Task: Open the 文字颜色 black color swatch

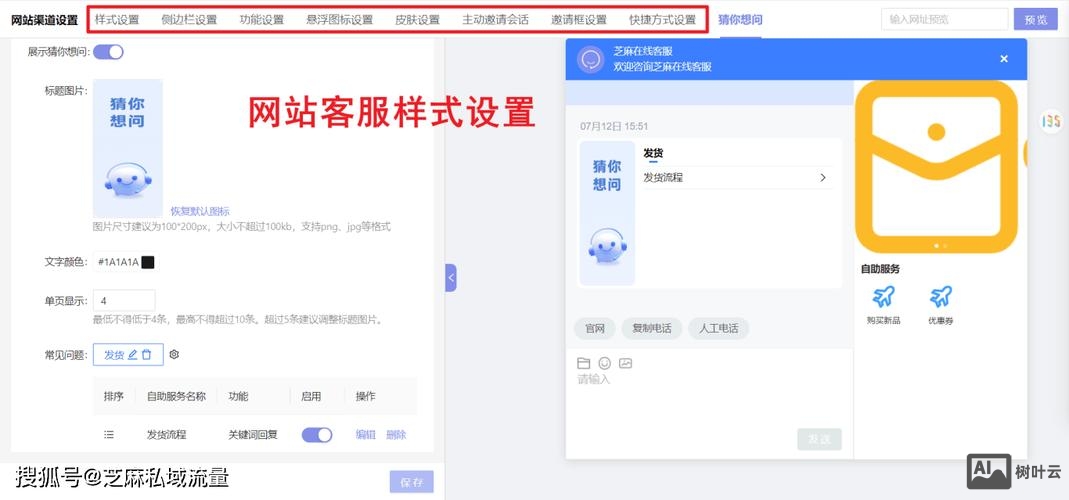Action: pos(148,262)
